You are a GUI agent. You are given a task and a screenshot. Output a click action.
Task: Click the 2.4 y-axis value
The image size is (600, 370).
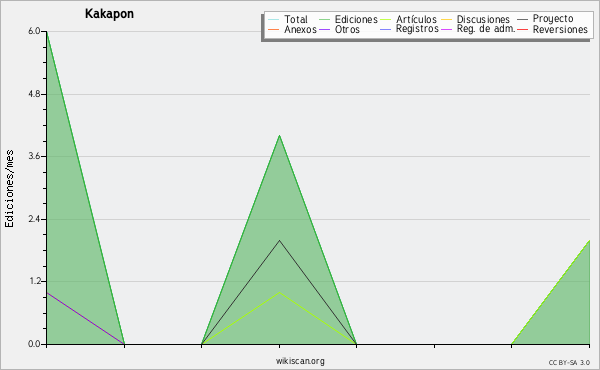click(x=34, y=219)
